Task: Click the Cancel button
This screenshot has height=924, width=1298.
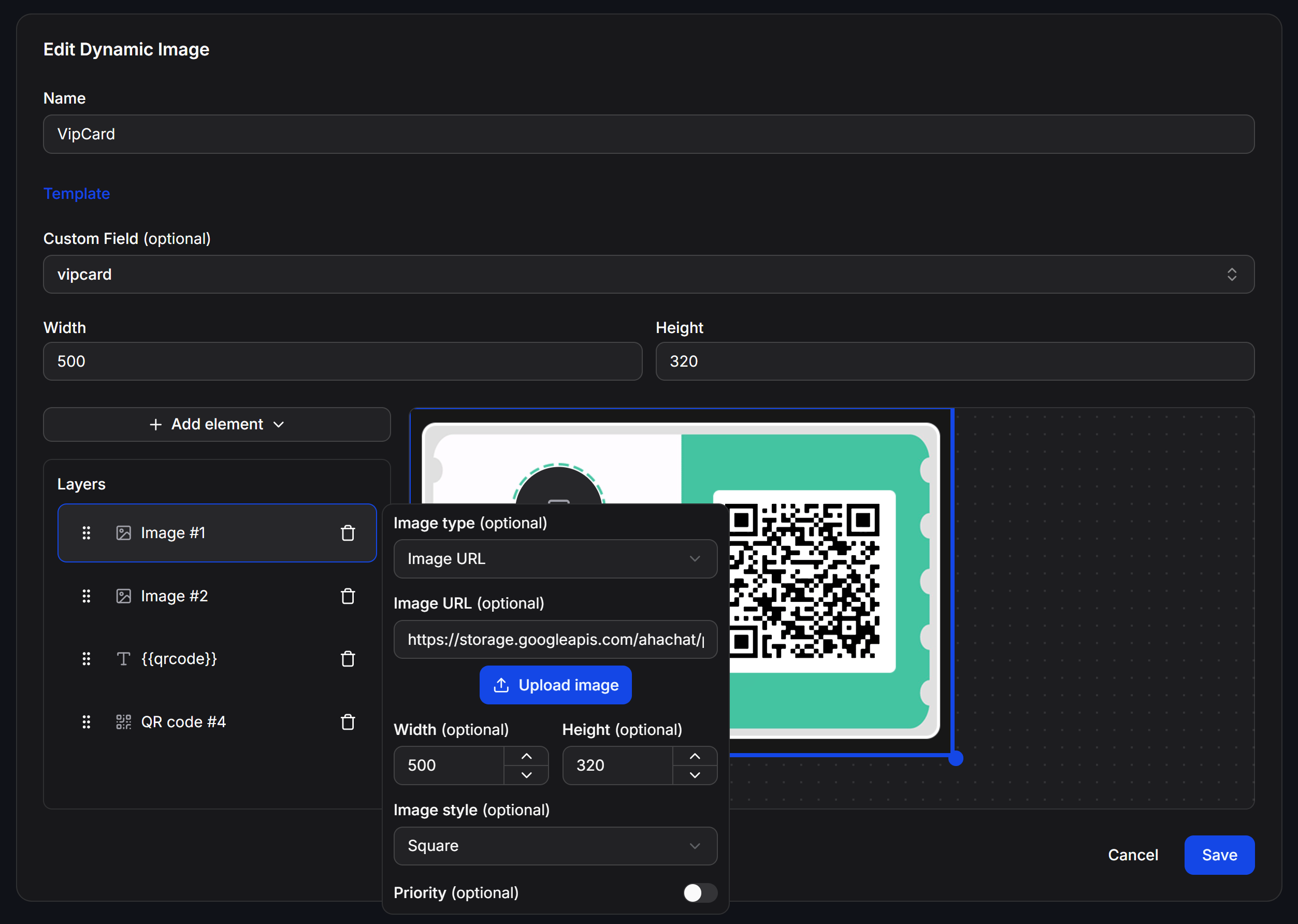Action: click(1133, 855)
